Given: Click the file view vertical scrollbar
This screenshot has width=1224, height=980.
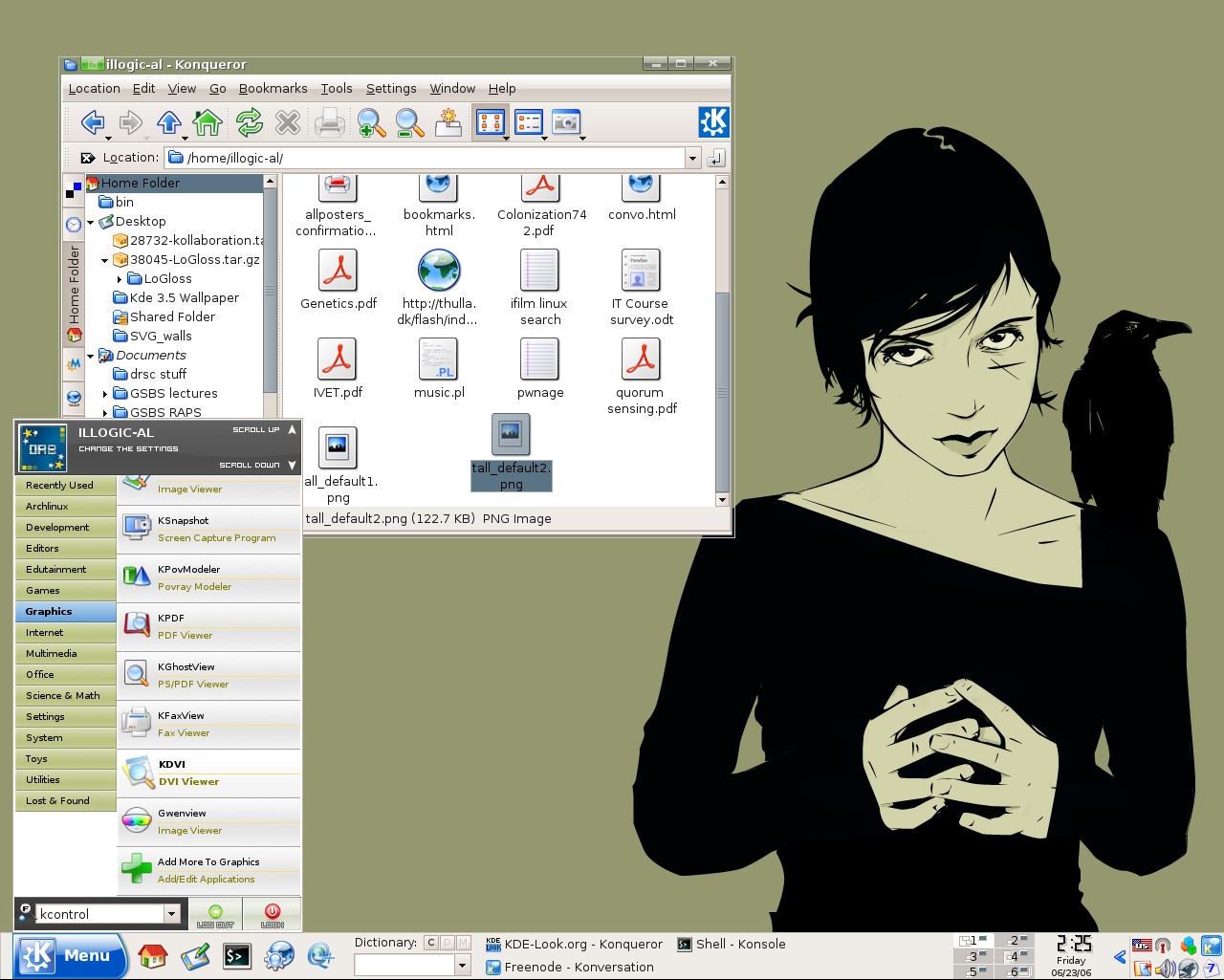Looking at the screenshot, I should coord(722,391).
